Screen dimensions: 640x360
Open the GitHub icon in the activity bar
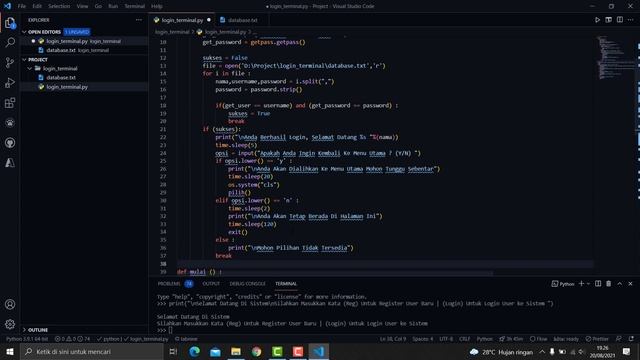[10, 142]
